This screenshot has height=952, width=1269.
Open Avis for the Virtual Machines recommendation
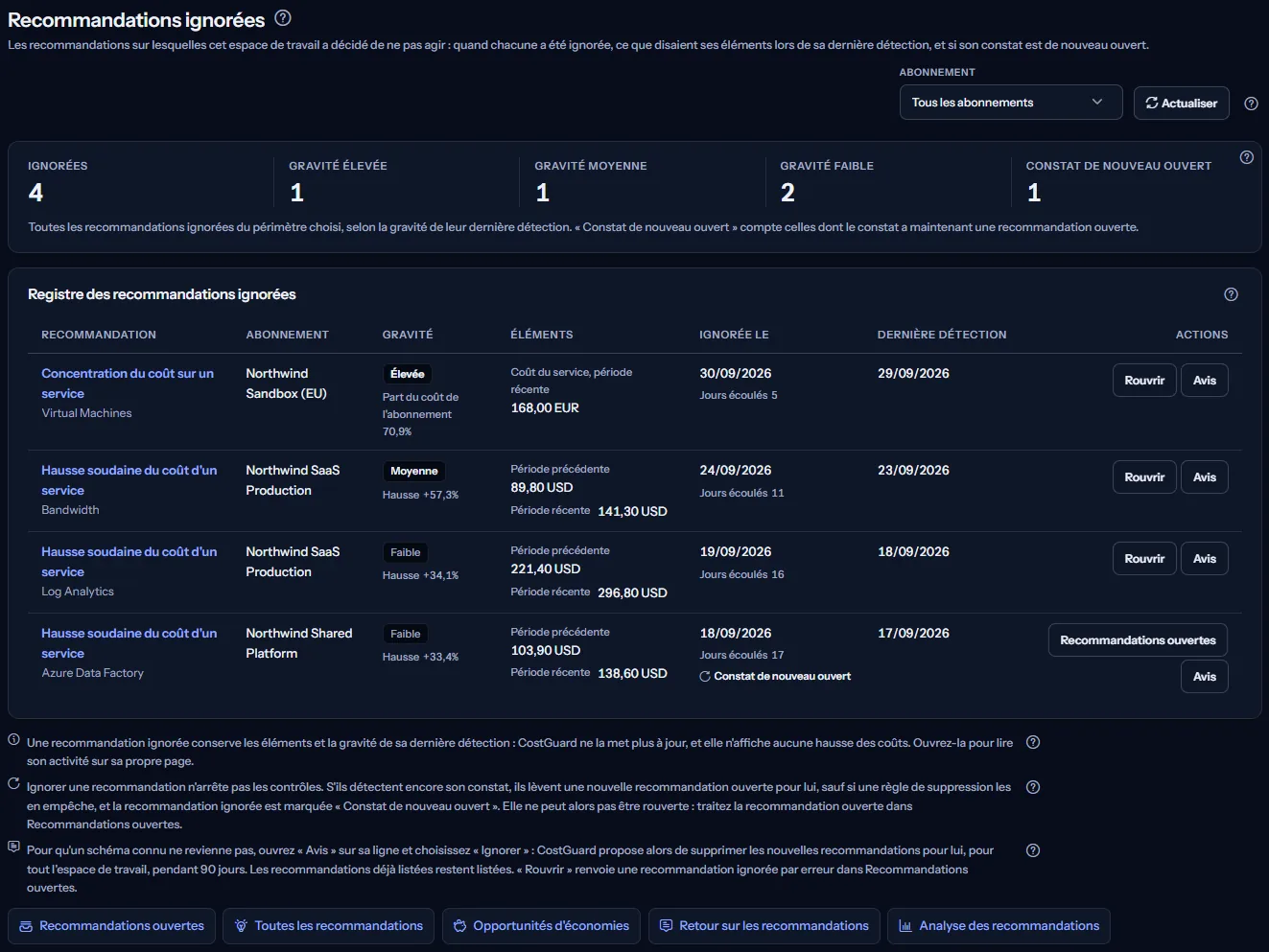tap(1205, 381)
